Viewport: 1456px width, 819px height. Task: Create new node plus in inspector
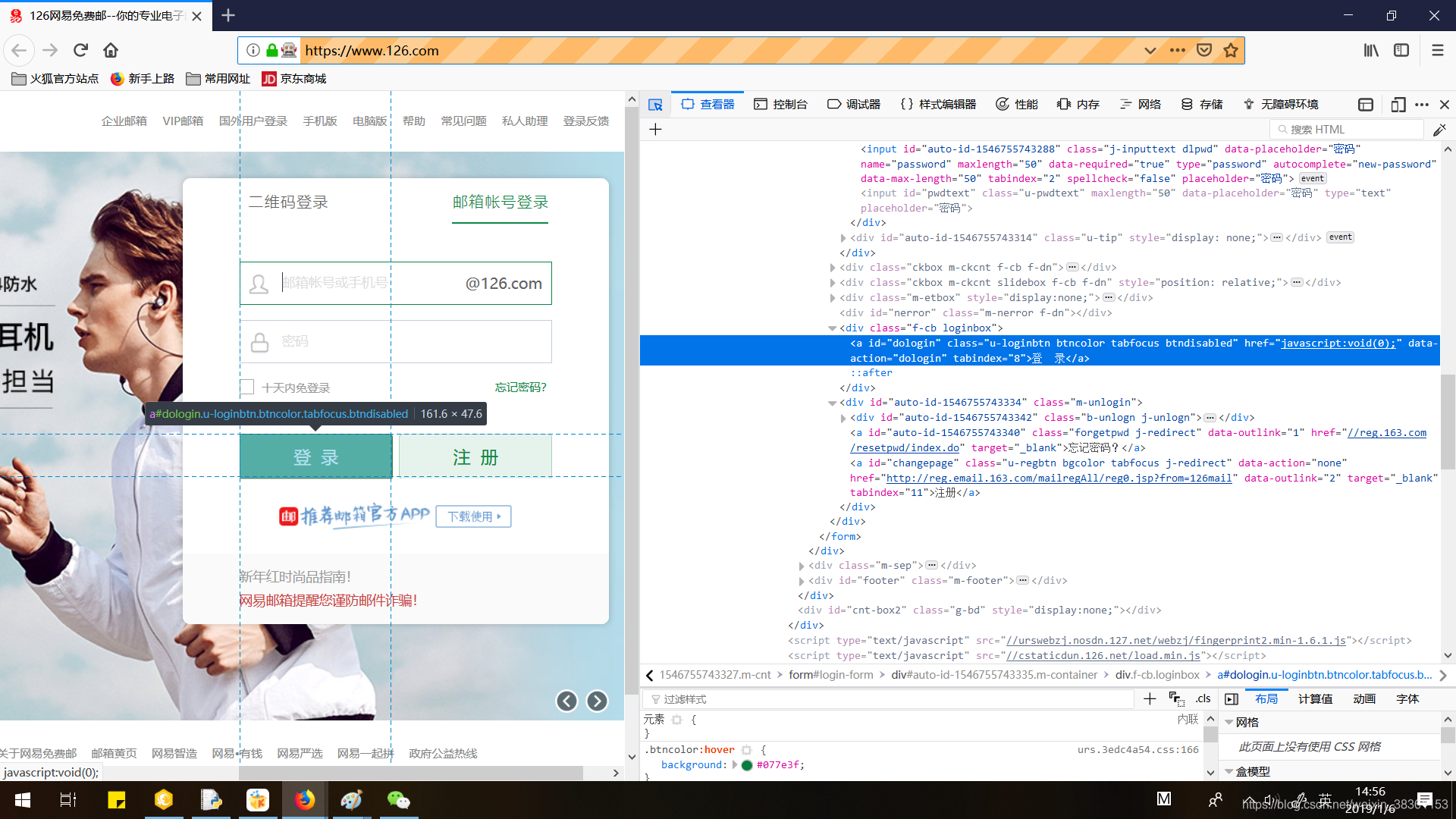[656, 130]
